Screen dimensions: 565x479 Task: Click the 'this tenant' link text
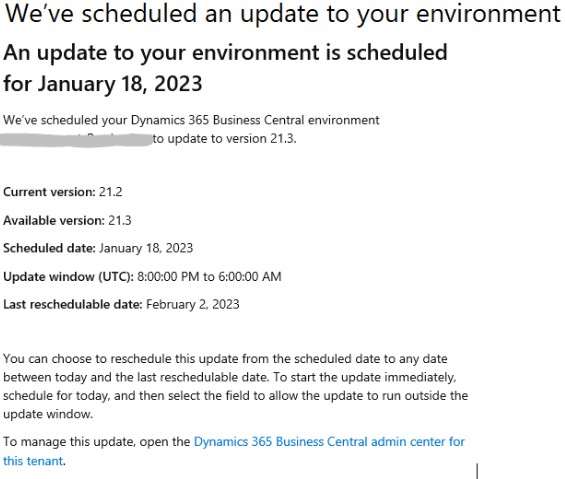tap(33, 461)
